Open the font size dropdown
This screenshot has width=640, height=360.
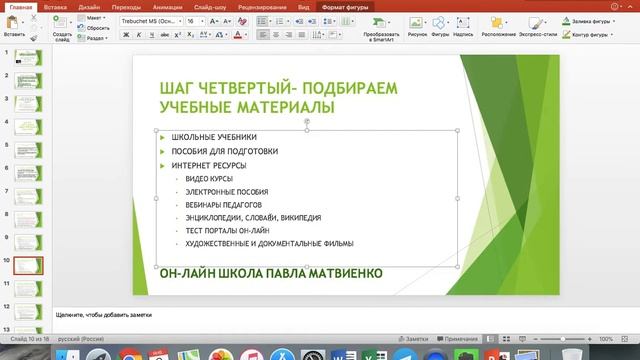pyautogui.click(x=202, y=21)
